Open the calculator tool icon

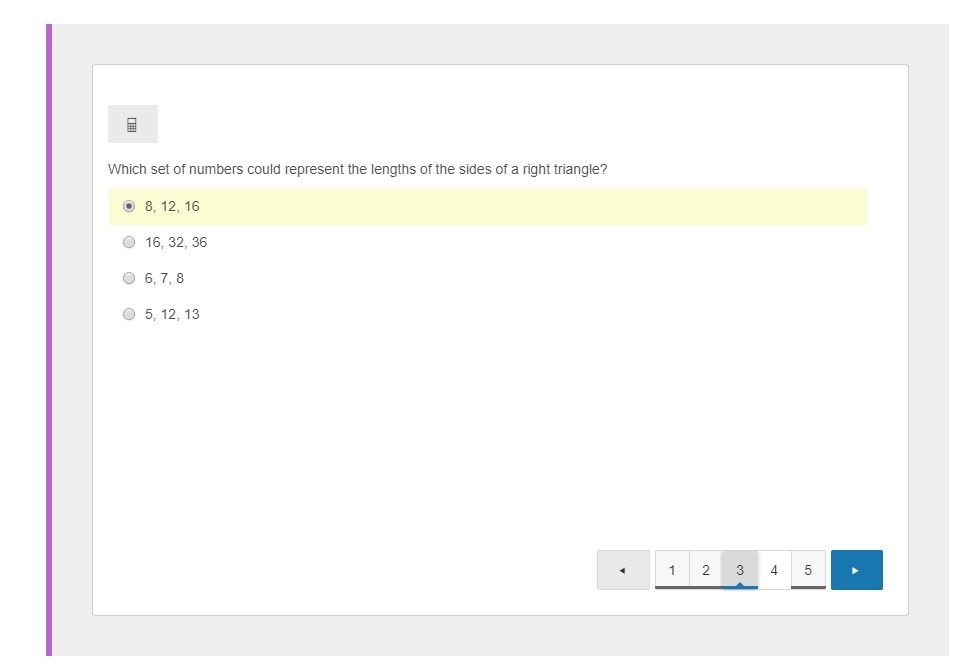(132, 125)
